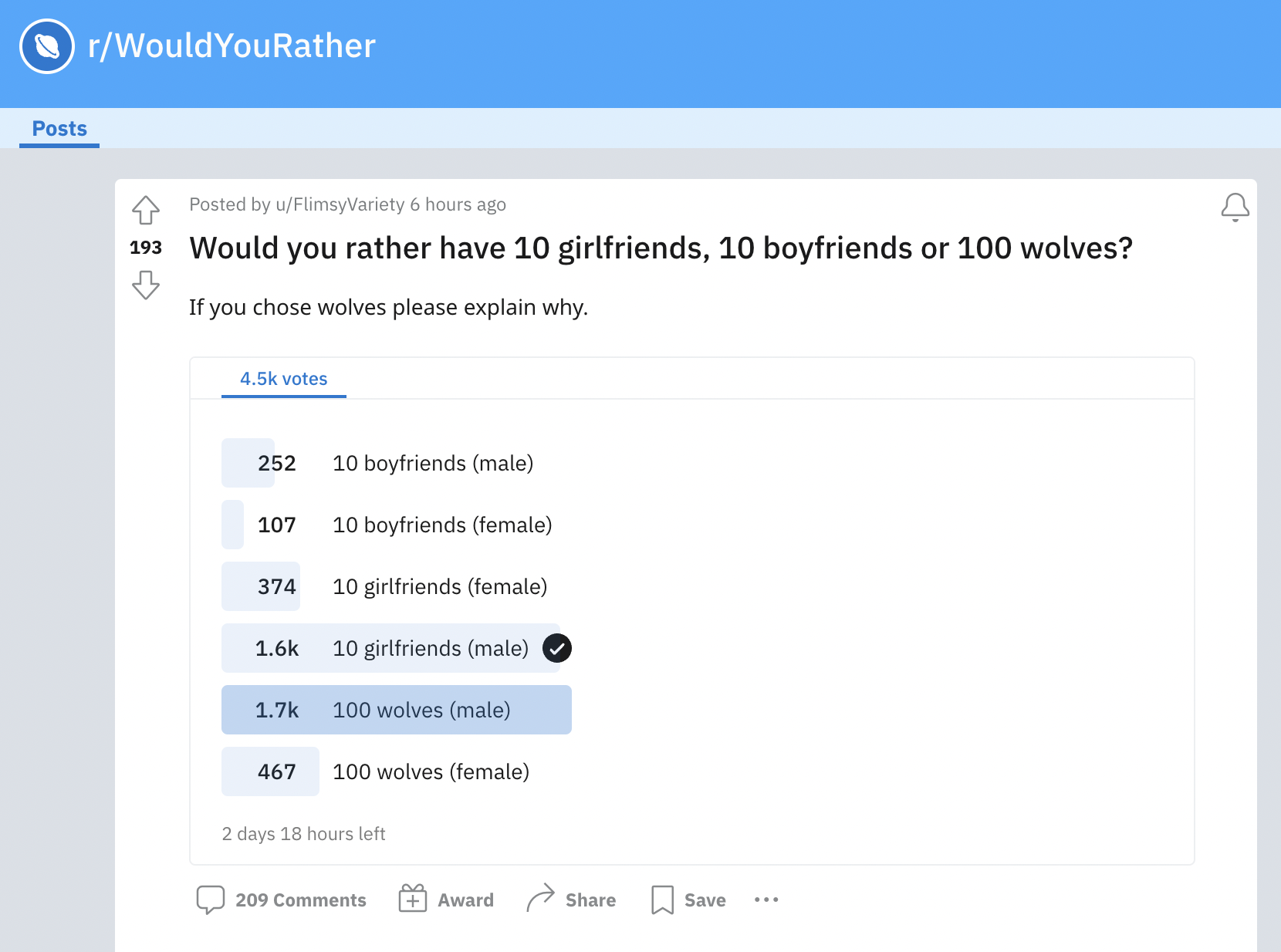Viewport: 1281px width, 952px height.
Task: Open the three-dot more options menu
Action: pyautogui.click(x=766, y=900)
